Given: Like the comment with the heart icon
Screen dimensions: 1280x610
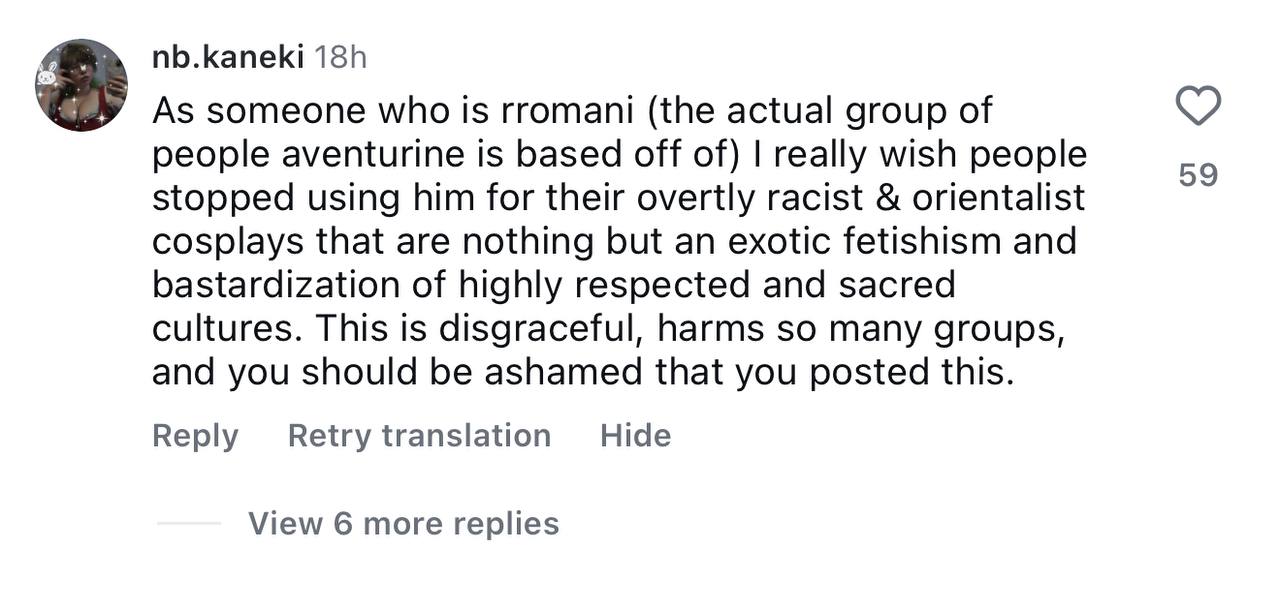Looking at the screenshot, I should (1197, 106).
